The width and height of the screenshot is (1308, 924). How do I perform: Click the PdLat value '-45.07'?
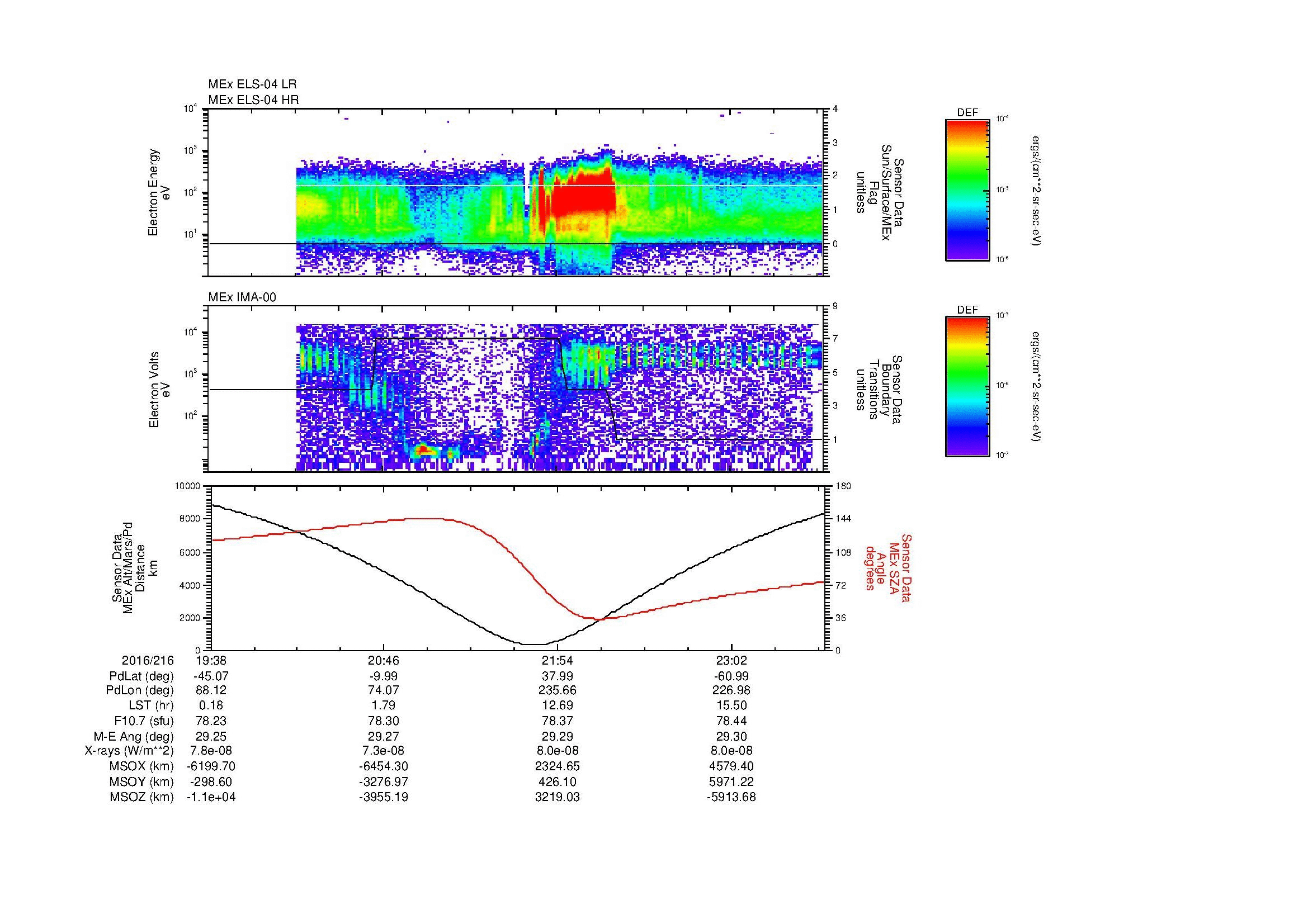pyautogui.click(x=211, y=676)
